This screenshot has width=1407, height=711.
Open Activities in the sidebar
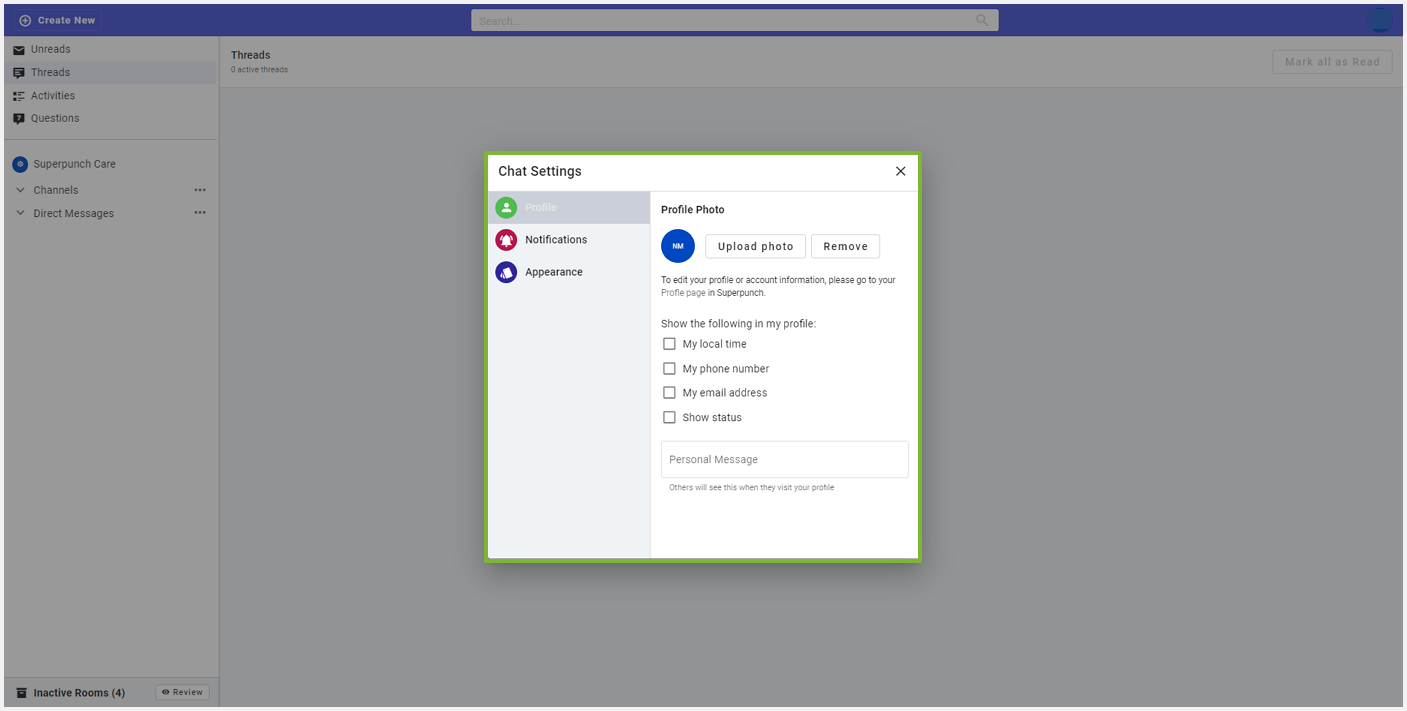pyautogui.click(x=52, y=96)
